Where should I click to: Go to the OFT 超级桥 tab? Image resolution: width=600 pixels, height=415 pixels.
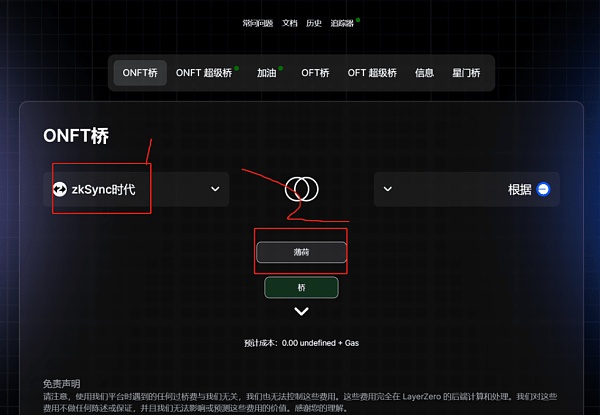[372, 73]
